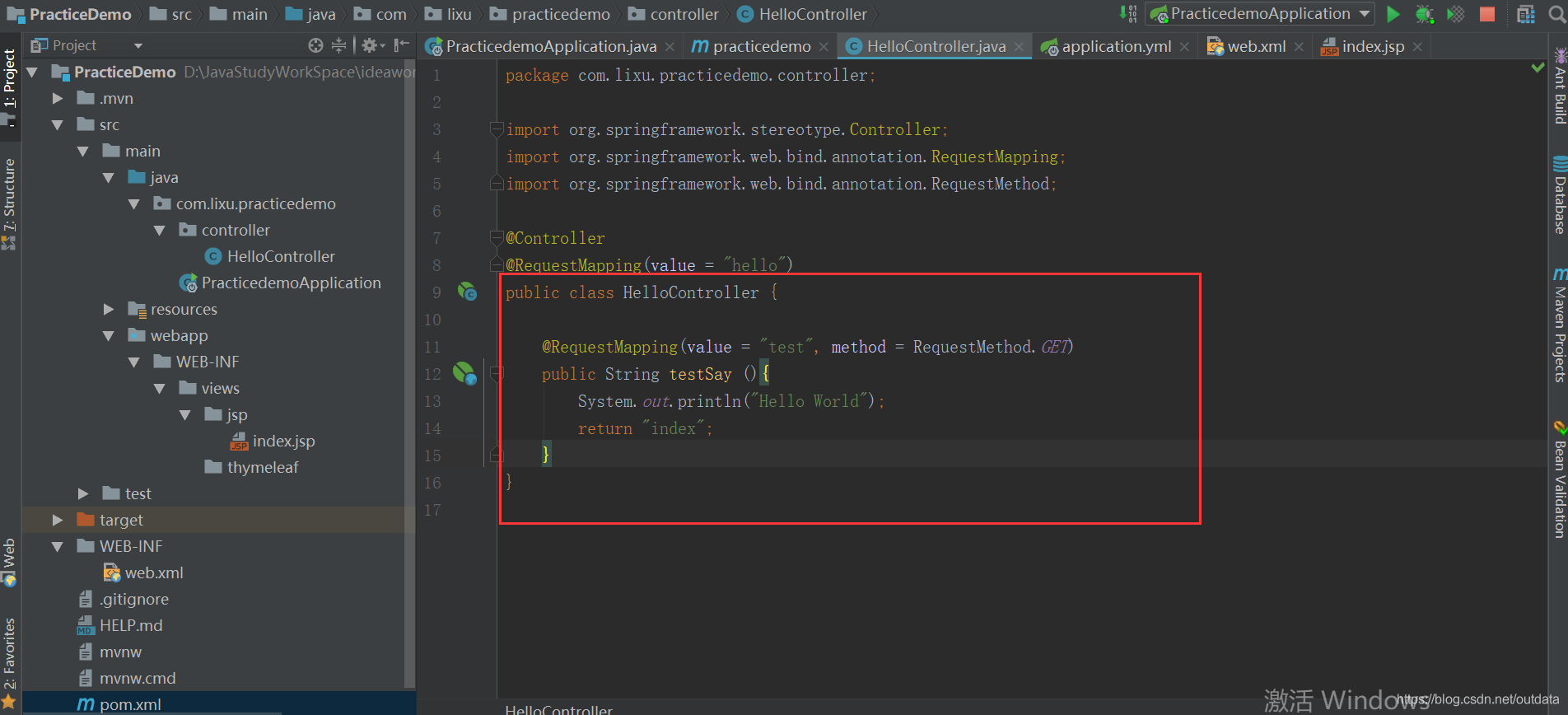Open Bean Validation side panel

(1559, 479)
